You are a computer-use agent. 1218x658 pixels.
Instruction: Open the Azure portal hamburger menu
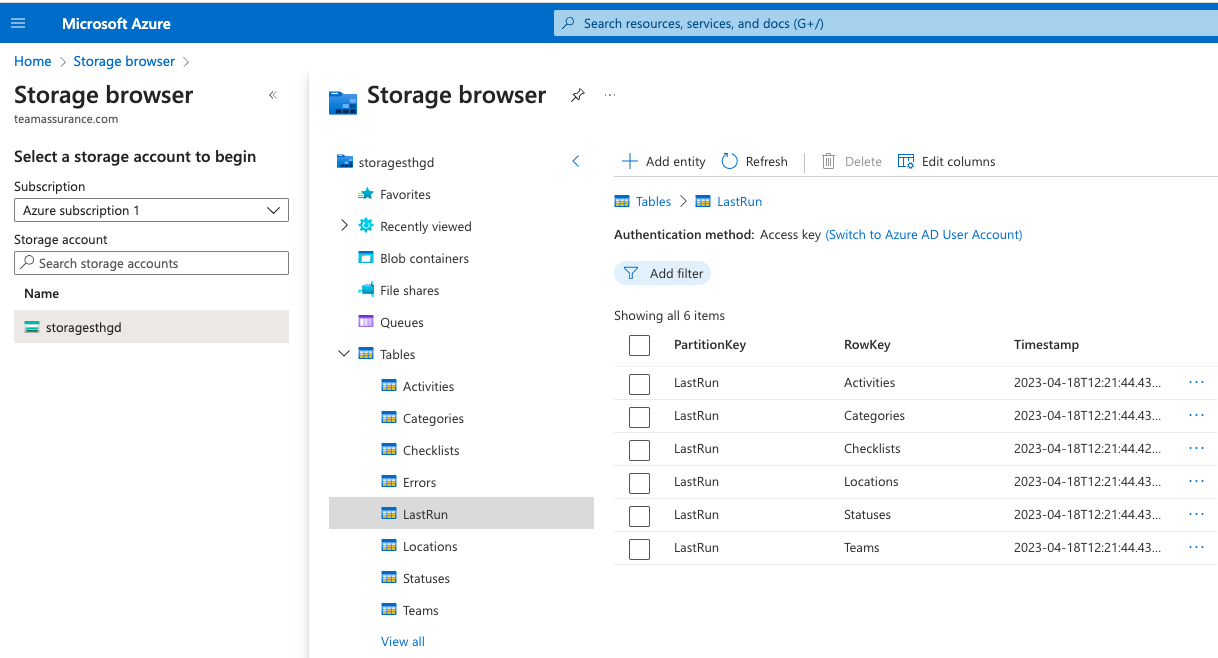click(18, 23)
